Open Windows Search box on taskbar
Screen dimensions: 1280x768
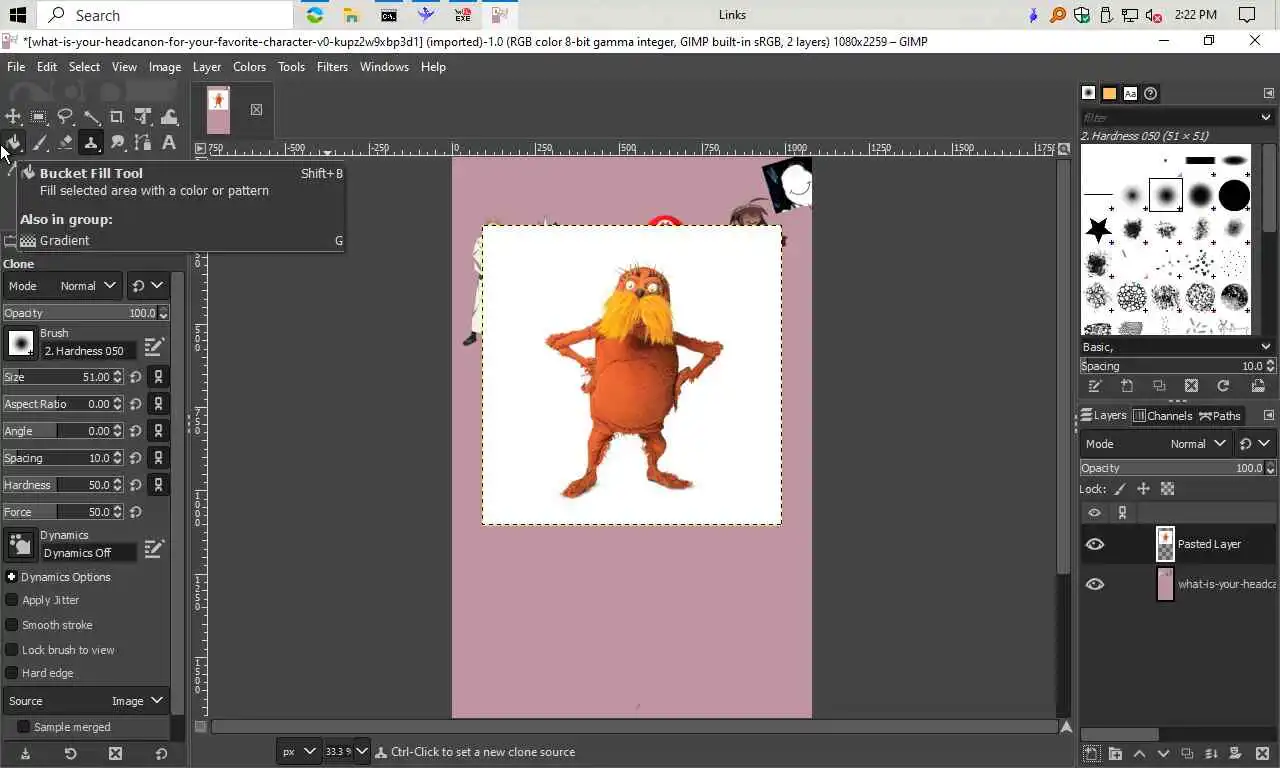165,15
